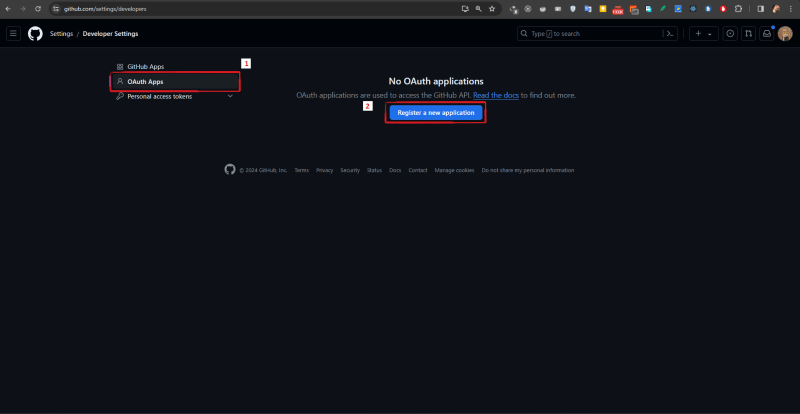Click the GitHub Octocat logo in header
The width and height of the screenshot is (800, 414).
[35, 34]
